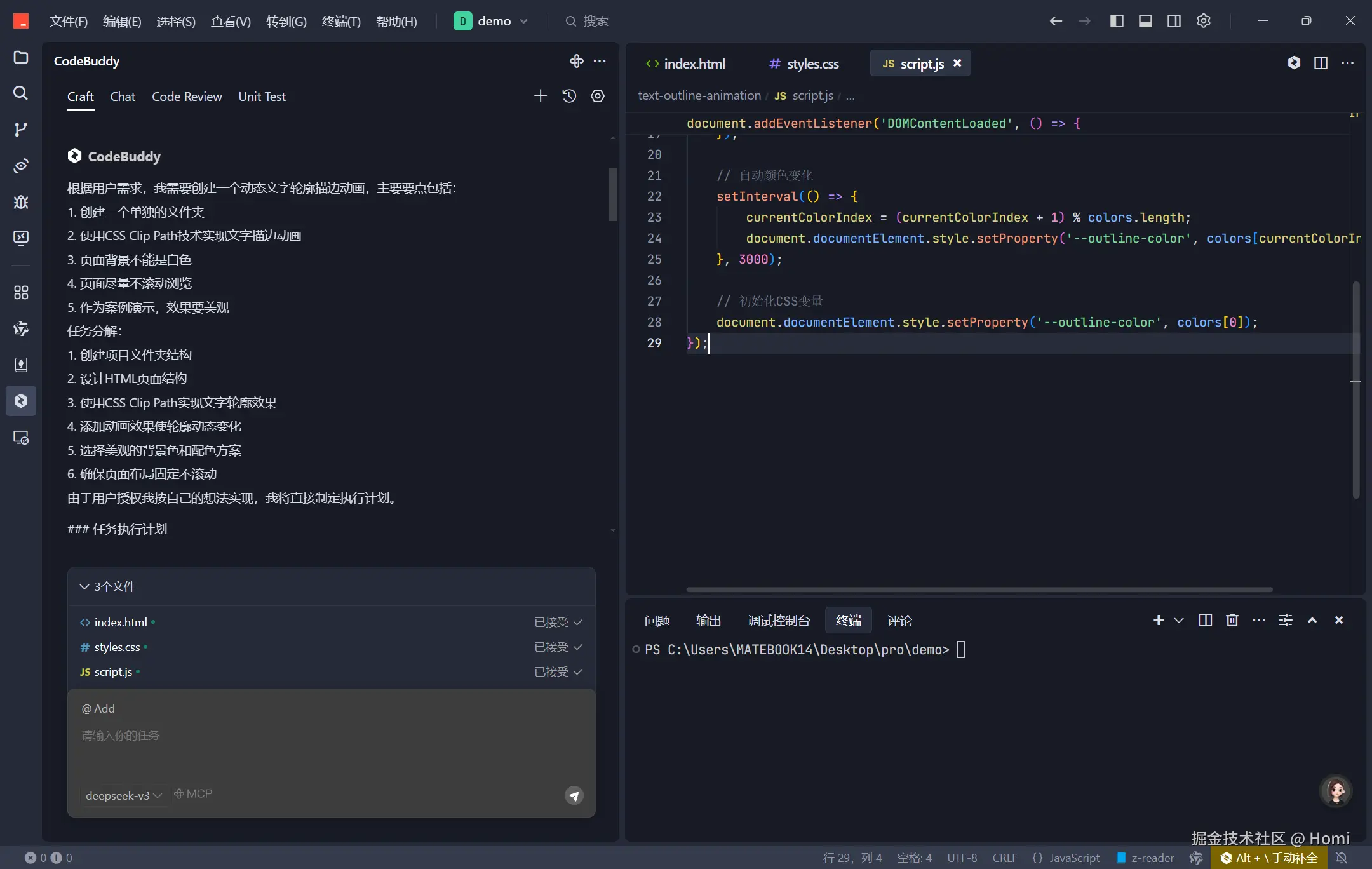Viewport: 1372px width, 869px height.
Task: Toggle notifications bell in status bar
Action: [x=1342, y=858]
